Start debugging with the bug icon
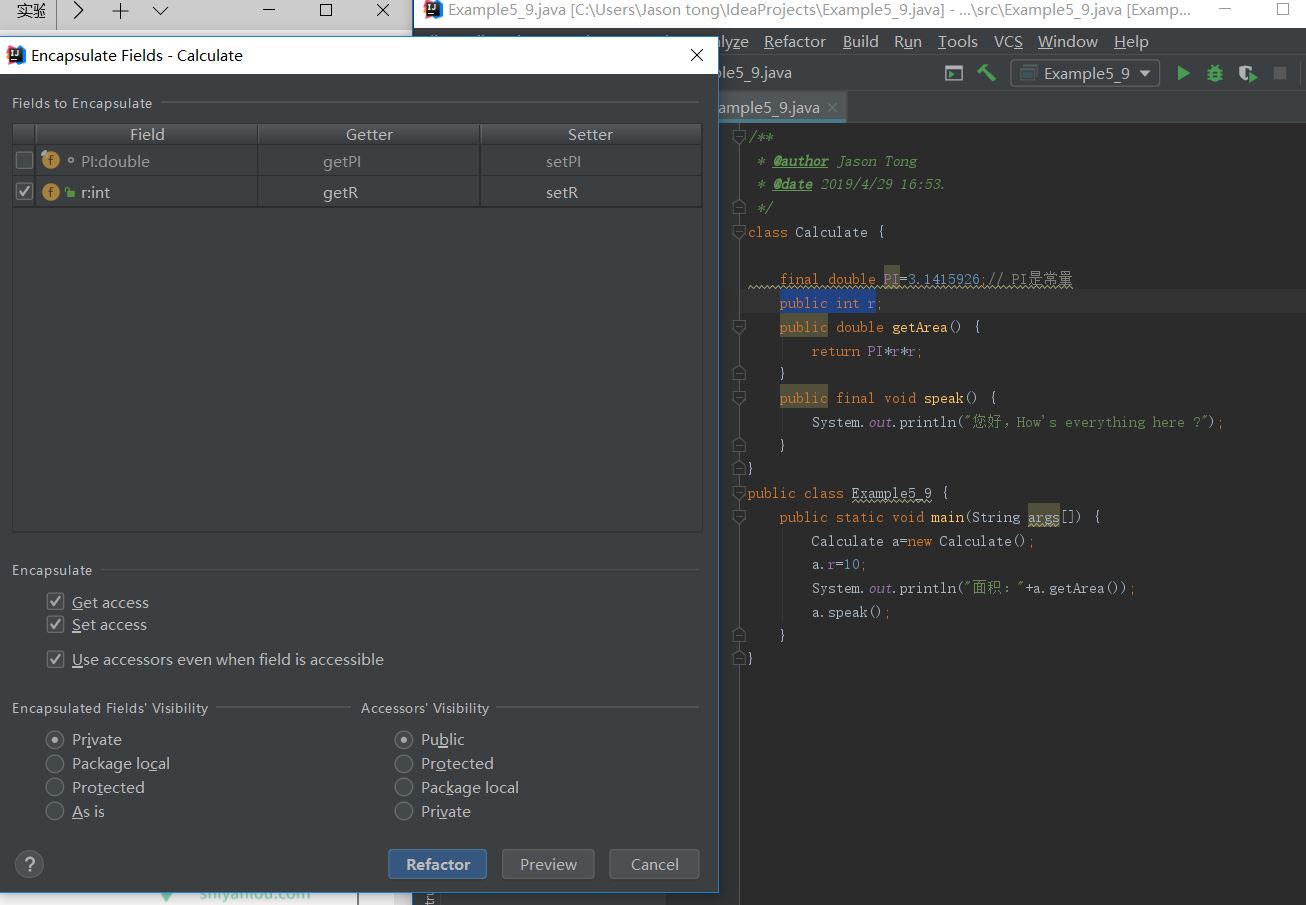 1215,73
